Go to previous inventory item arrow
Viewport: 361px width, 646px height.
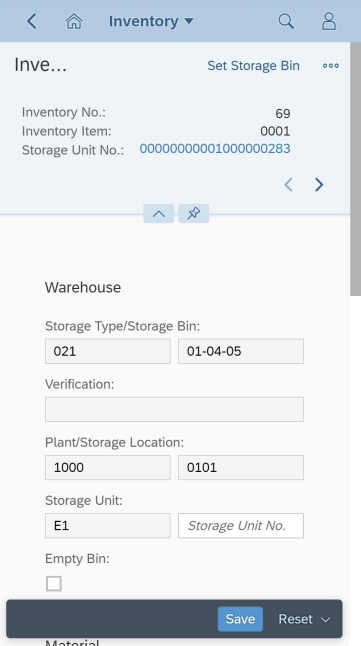pos(288,185)
